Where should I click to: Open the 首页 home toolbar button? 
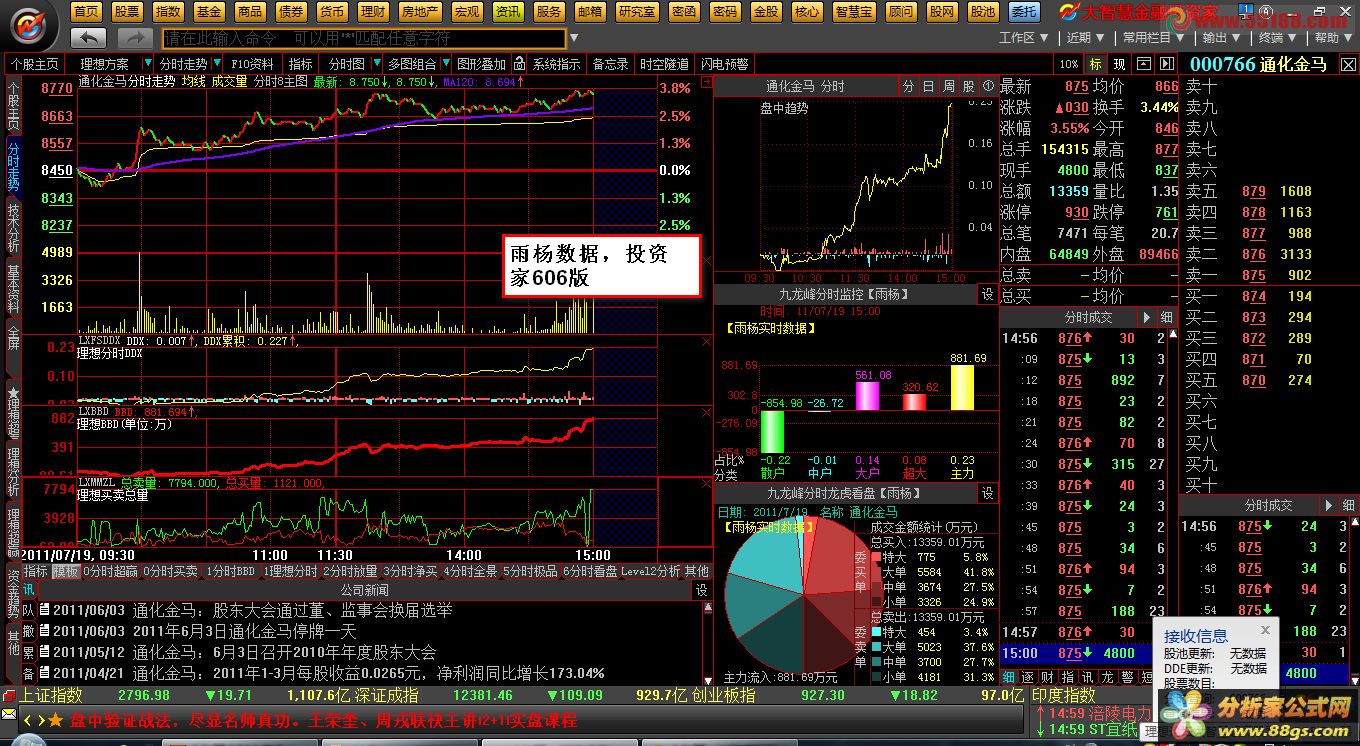[86, 11]
